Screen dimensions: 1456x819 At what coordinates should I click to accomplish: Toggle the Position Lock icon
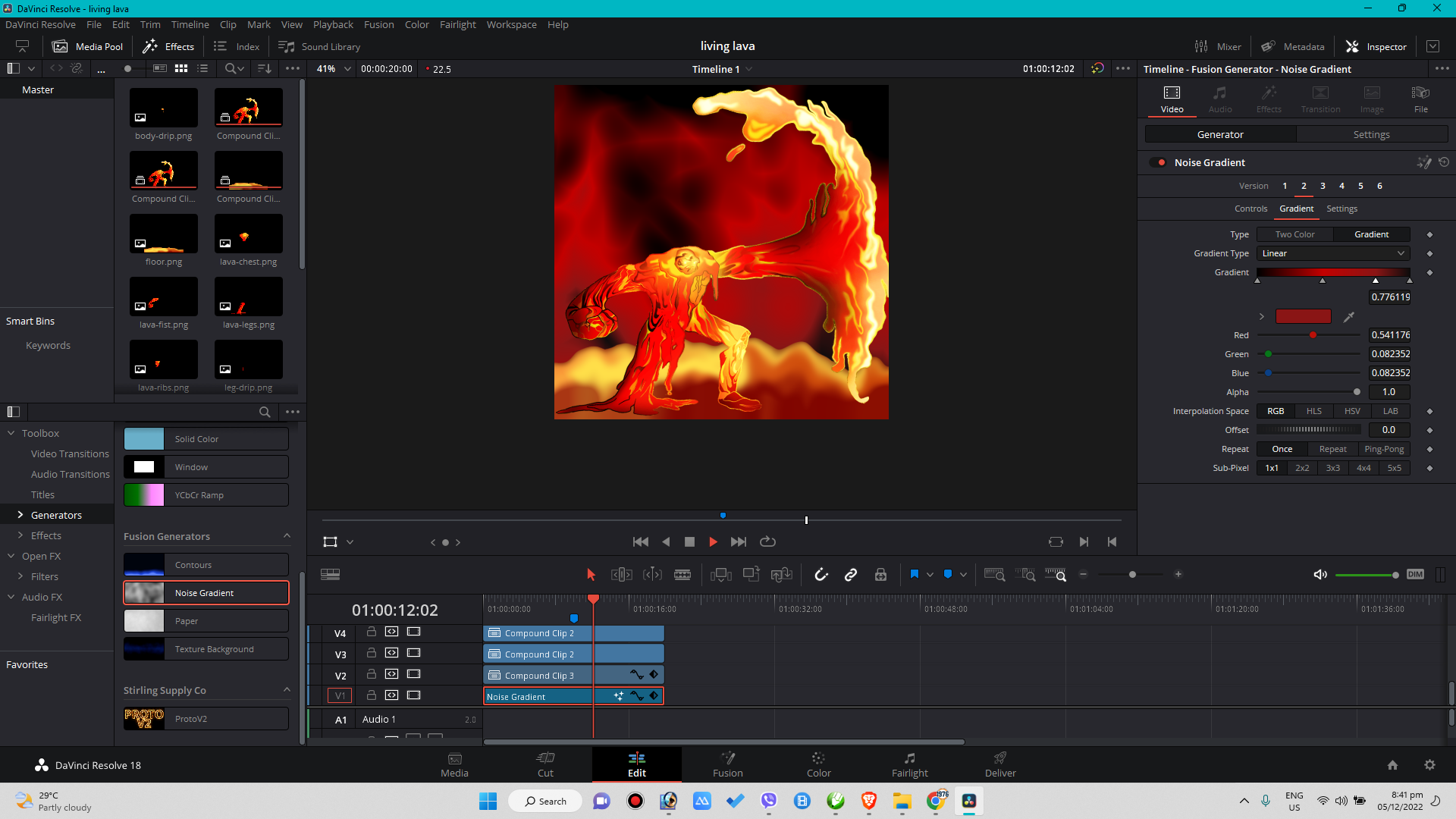[x=880, y=575]
